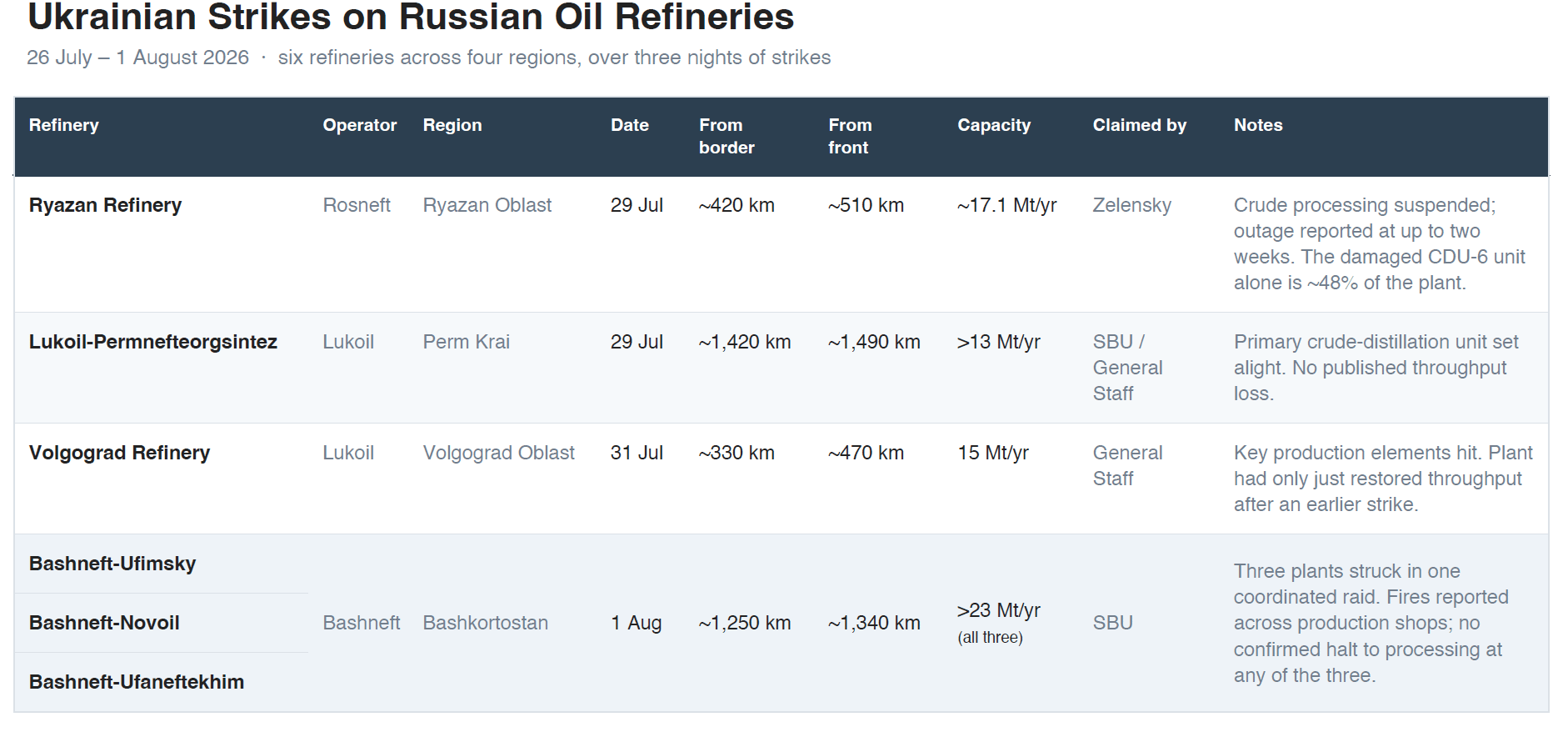Click the '~420 km' border distance cell

[737, 205]
